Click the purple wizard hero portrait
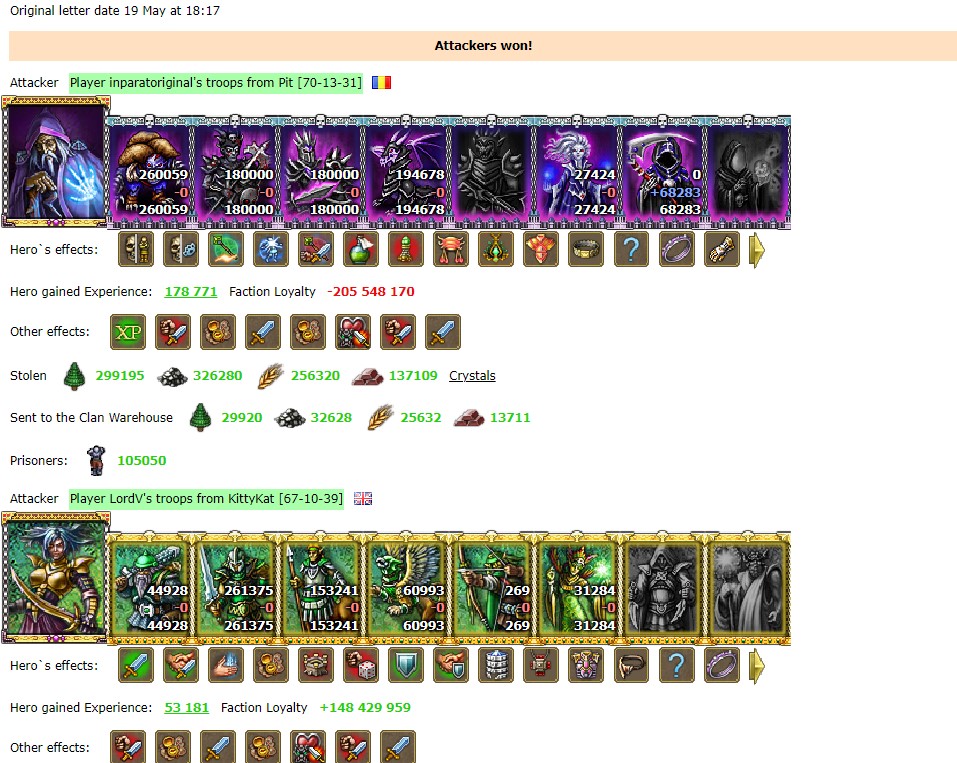This screenshot has width=957, height=763. click(x=56, y=162)
